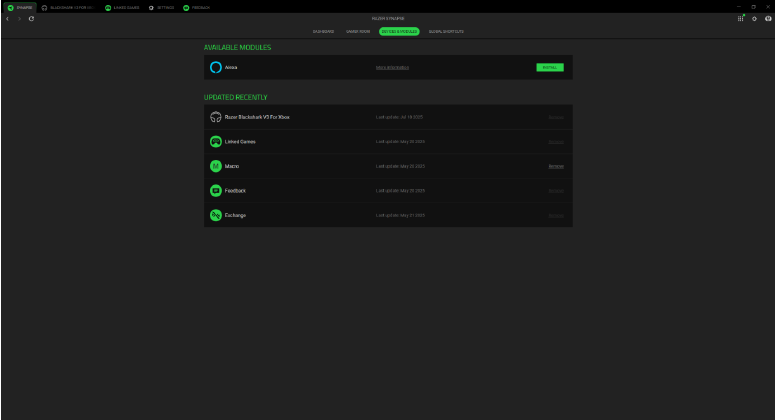
Task: Click the green Macro M icon
Action: (x=216, y=166)
